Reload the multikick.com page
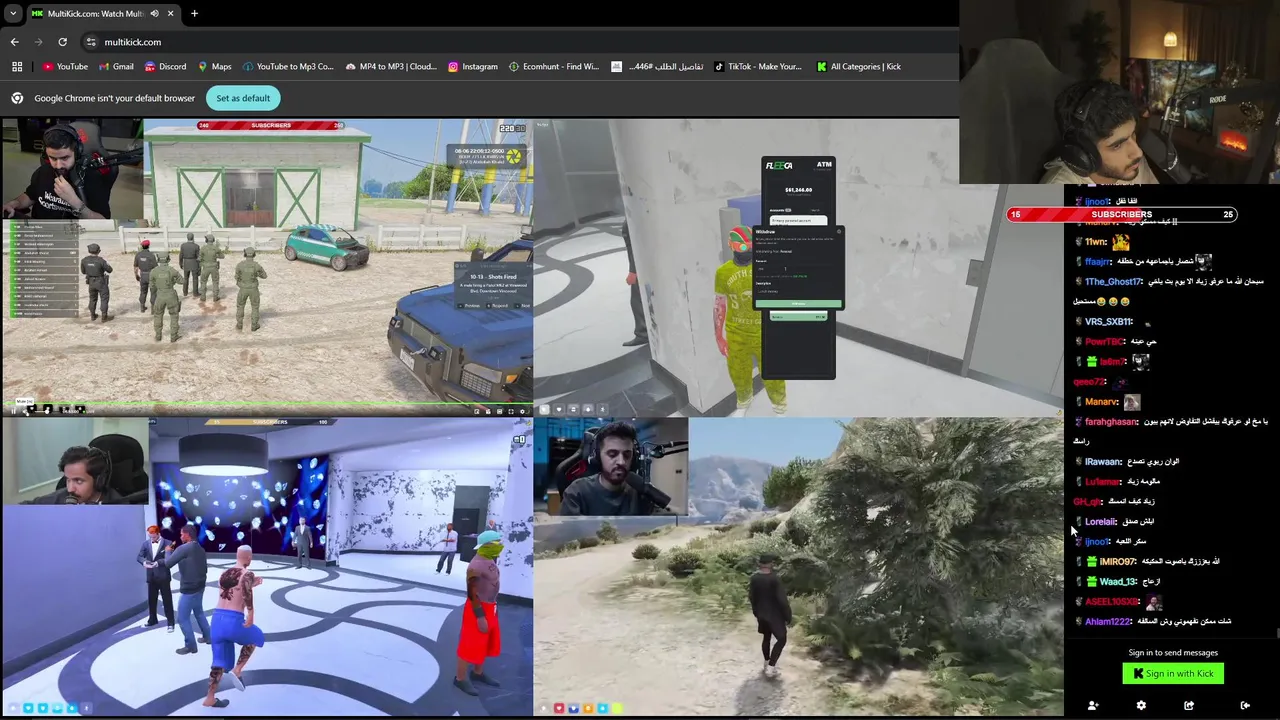Image resolution: width=1280 pixels, height=720 pixels. point(62,42)
